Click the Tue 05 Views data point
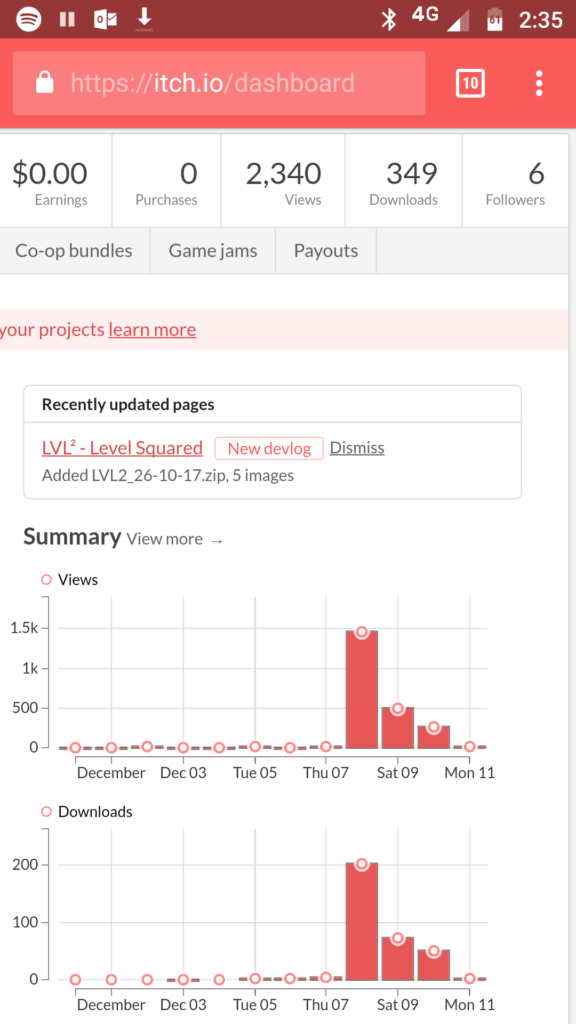 pyautogui.click(x=255, y=746)
